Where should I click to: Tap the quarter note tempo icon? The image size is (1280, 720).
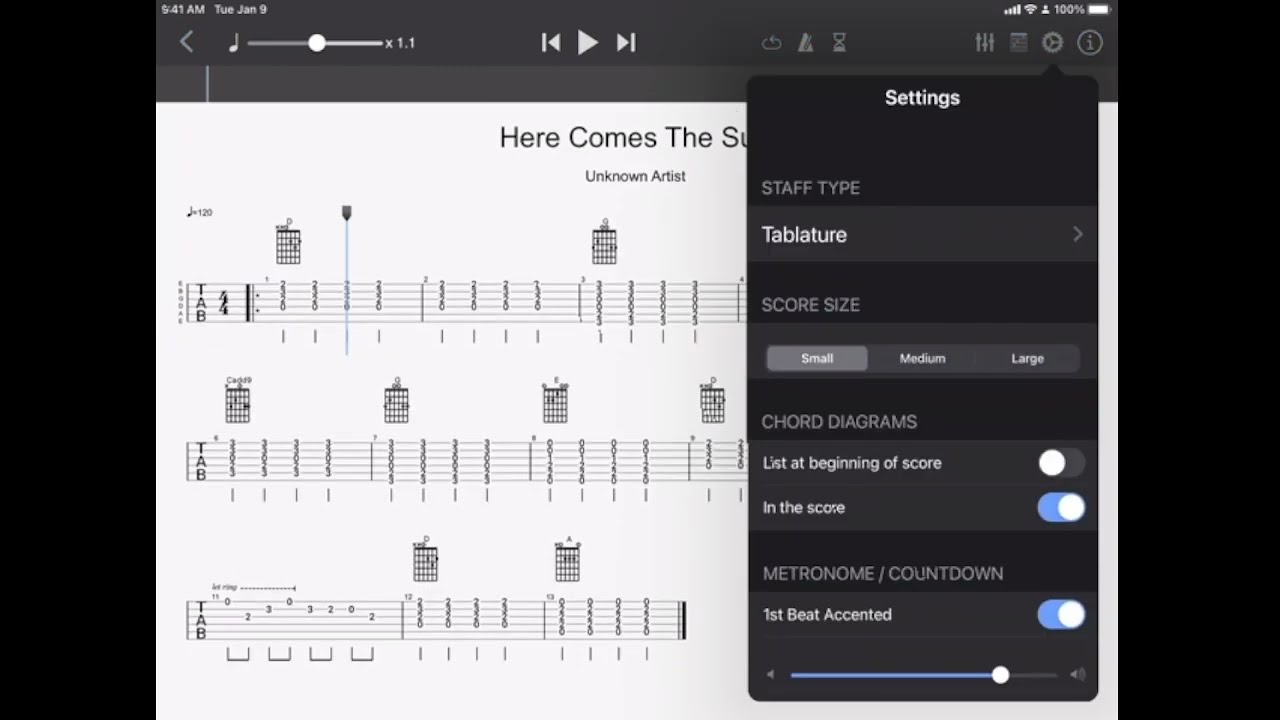(x=234, y=43)
